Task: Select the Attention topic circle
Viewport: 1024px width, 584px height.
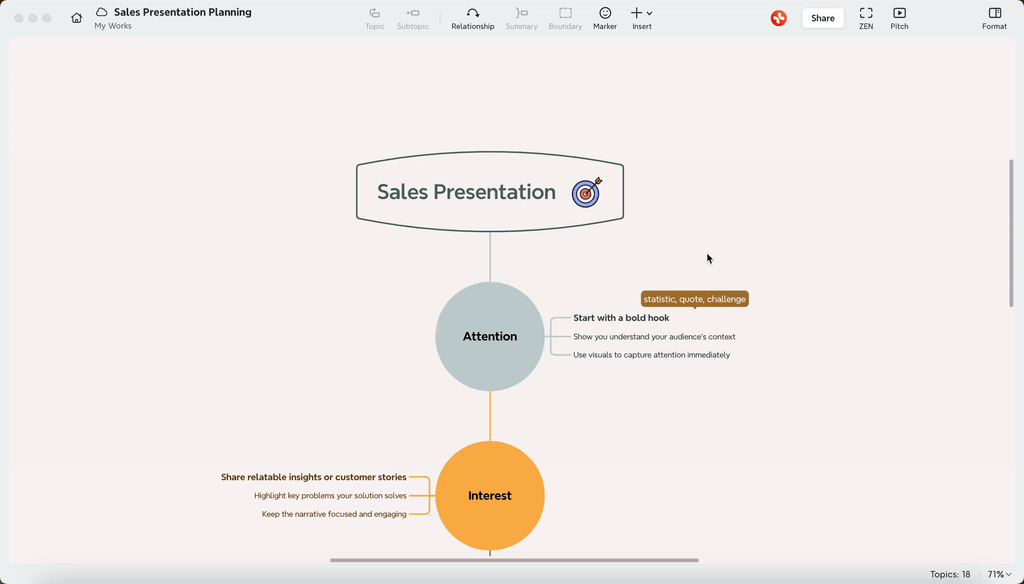Action: coord(489,336)
